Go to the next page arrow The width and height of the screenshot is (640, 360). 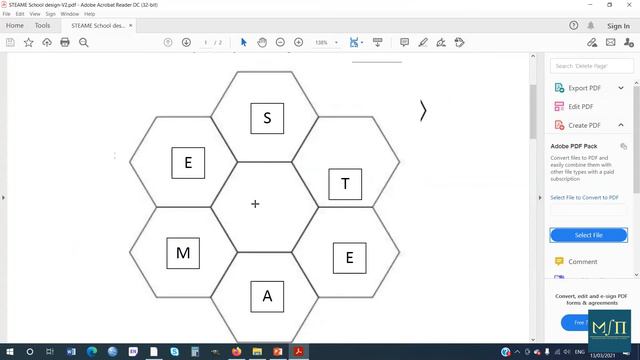pyautogui.click(x=186, y=42)
